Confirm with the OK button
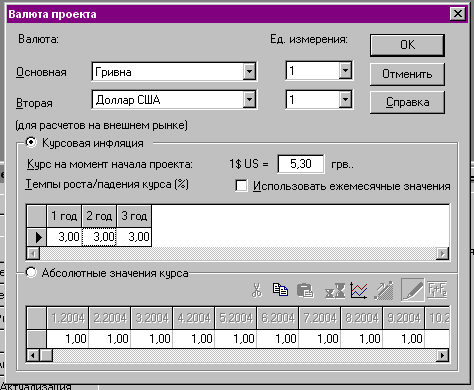The height and width of the screenshot is (390, 474). (x=407, y=45)
